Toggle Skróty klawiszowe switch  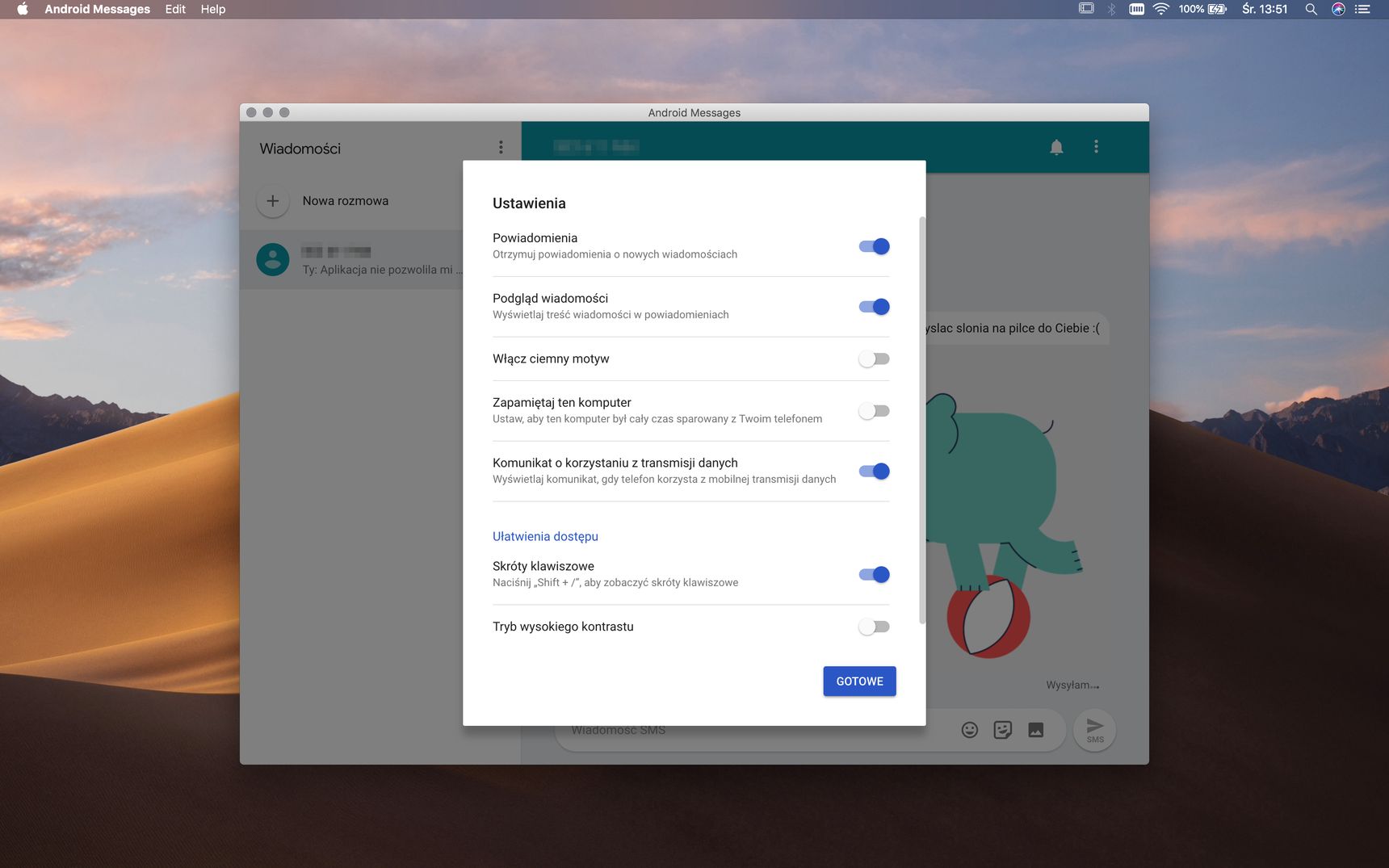(874, 574)
